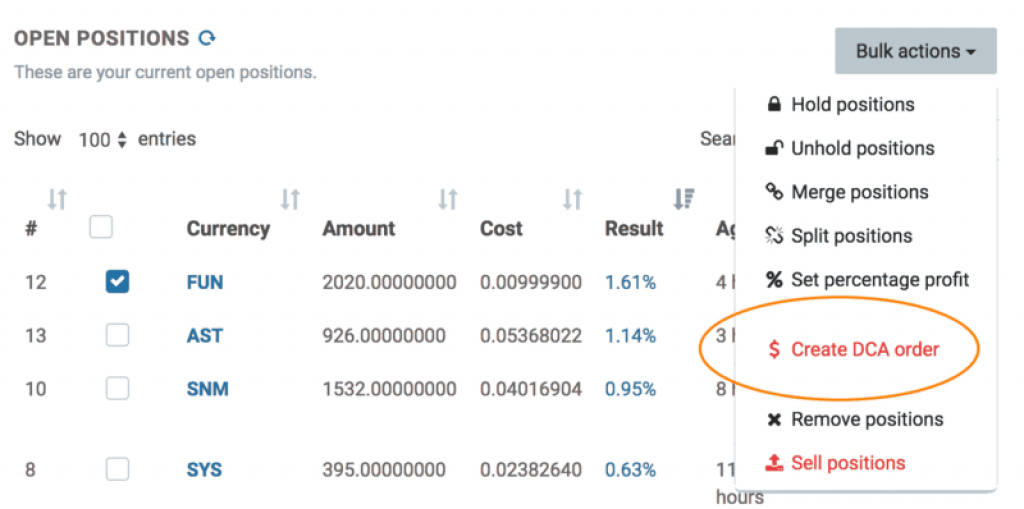1024x509 pixels.
Task: Click the X icon for Remove positions
Action: pyautogui.click(x=774, y=420)
